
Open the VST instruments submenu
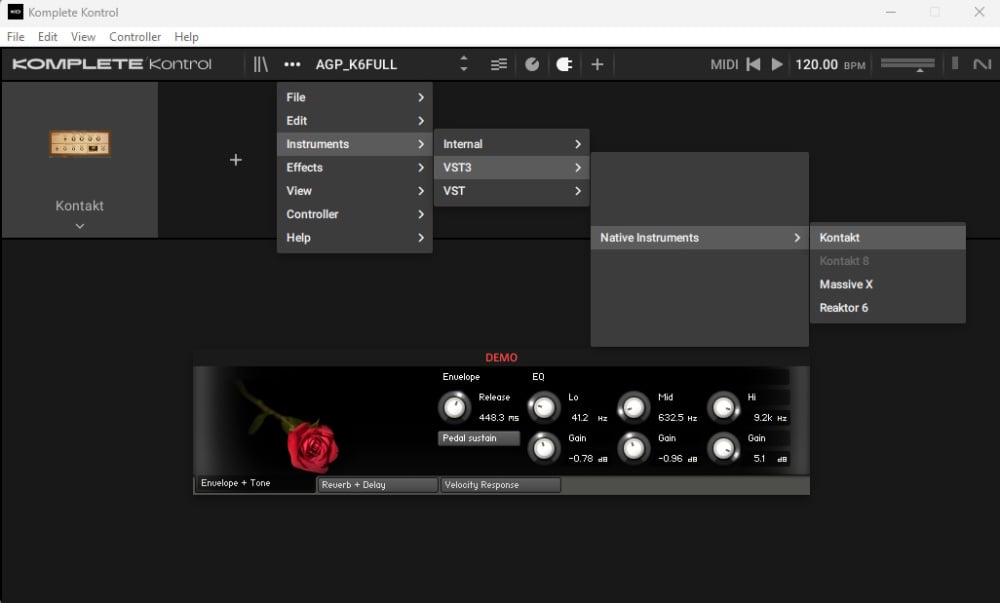[x=511, y=191]
